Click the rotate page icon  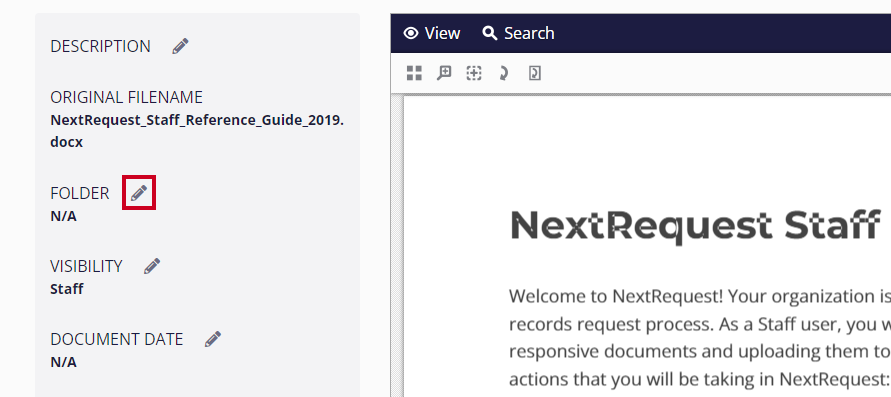pyautogui.click(x=535, y=73)
